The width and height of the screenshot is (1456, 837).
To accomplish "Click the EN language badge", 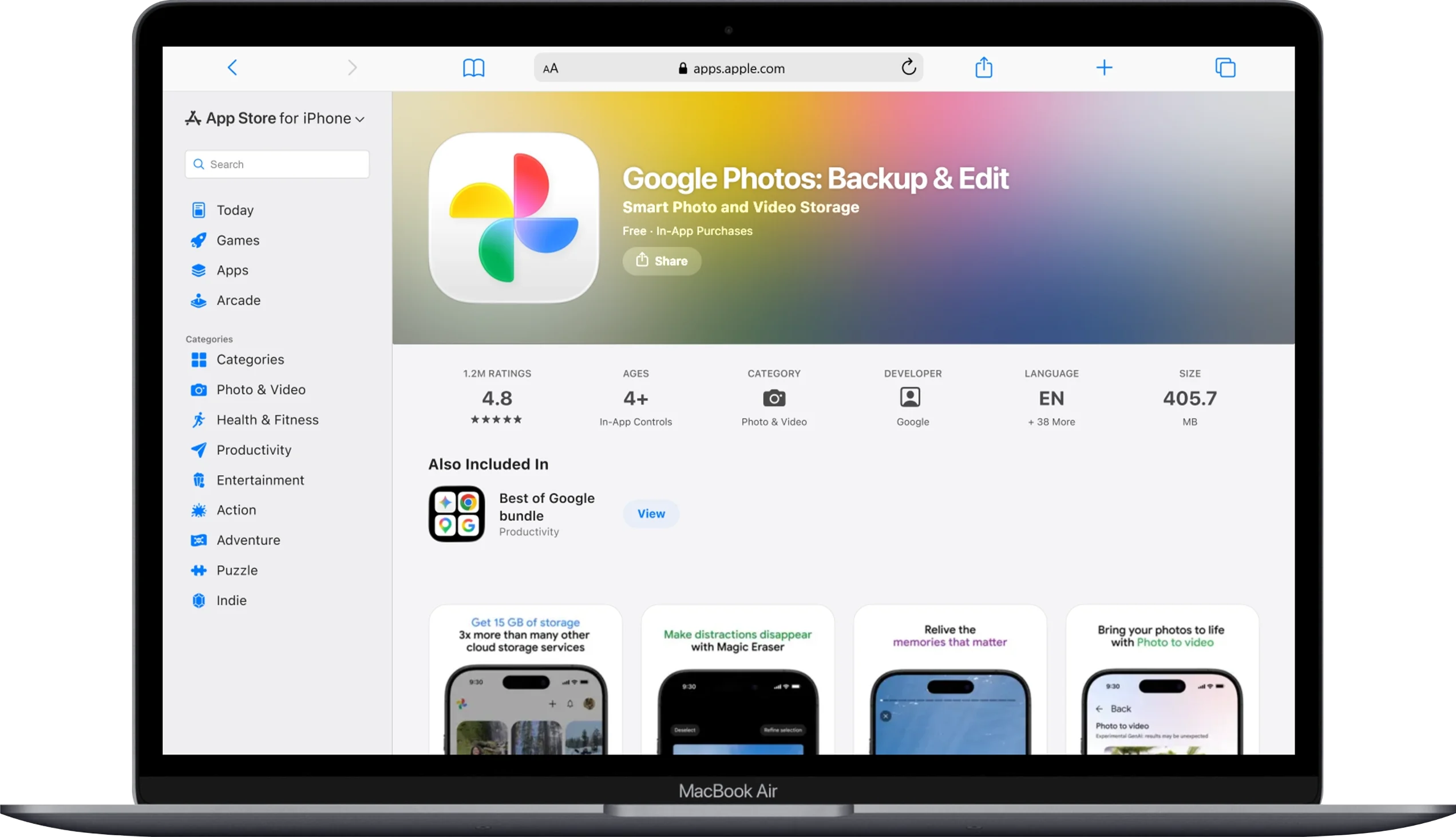I will click(1051, 398).
